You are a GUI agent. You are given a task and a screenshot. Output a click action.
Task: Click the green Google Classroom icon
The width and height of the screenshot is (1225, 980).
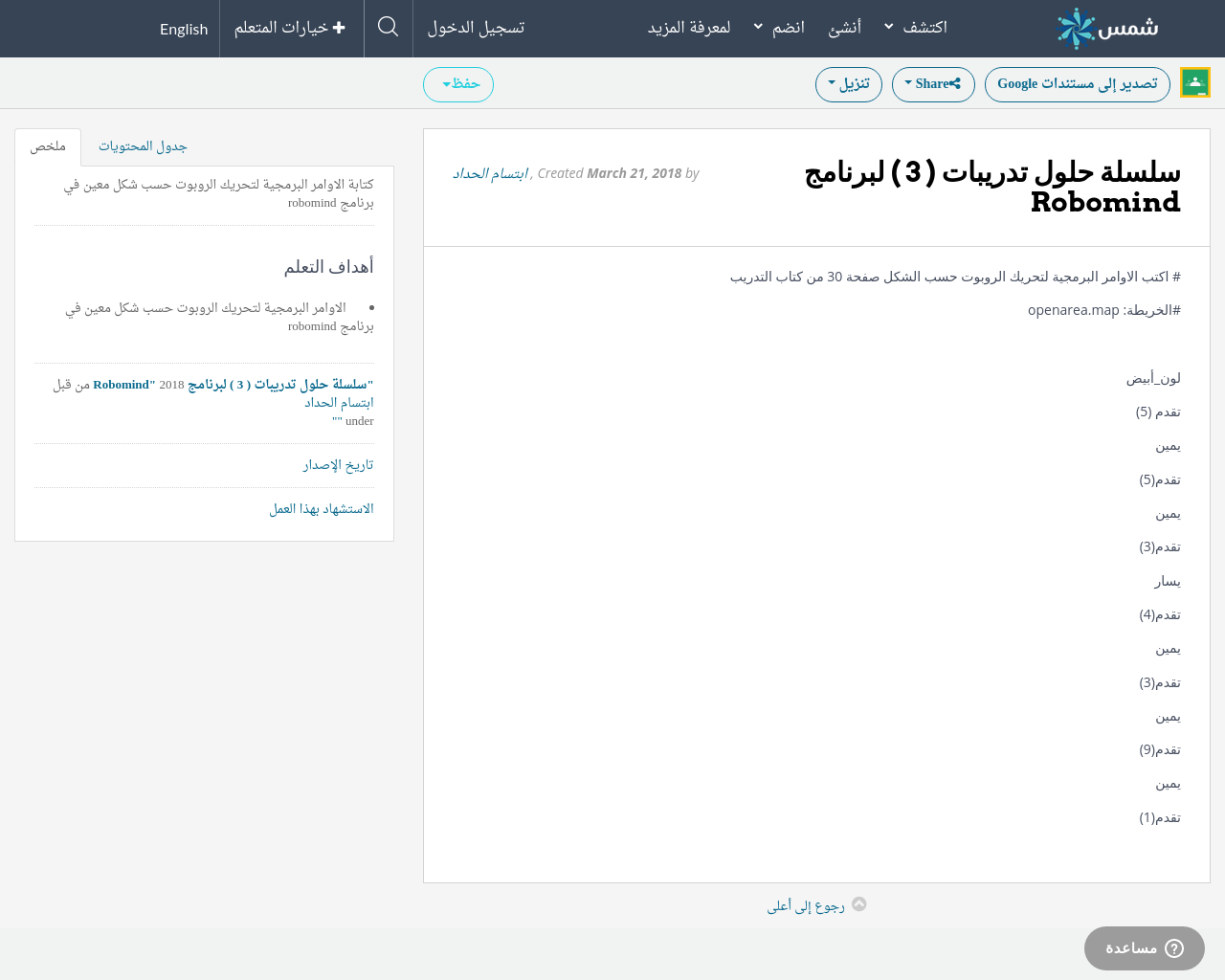click(1194, 83)
